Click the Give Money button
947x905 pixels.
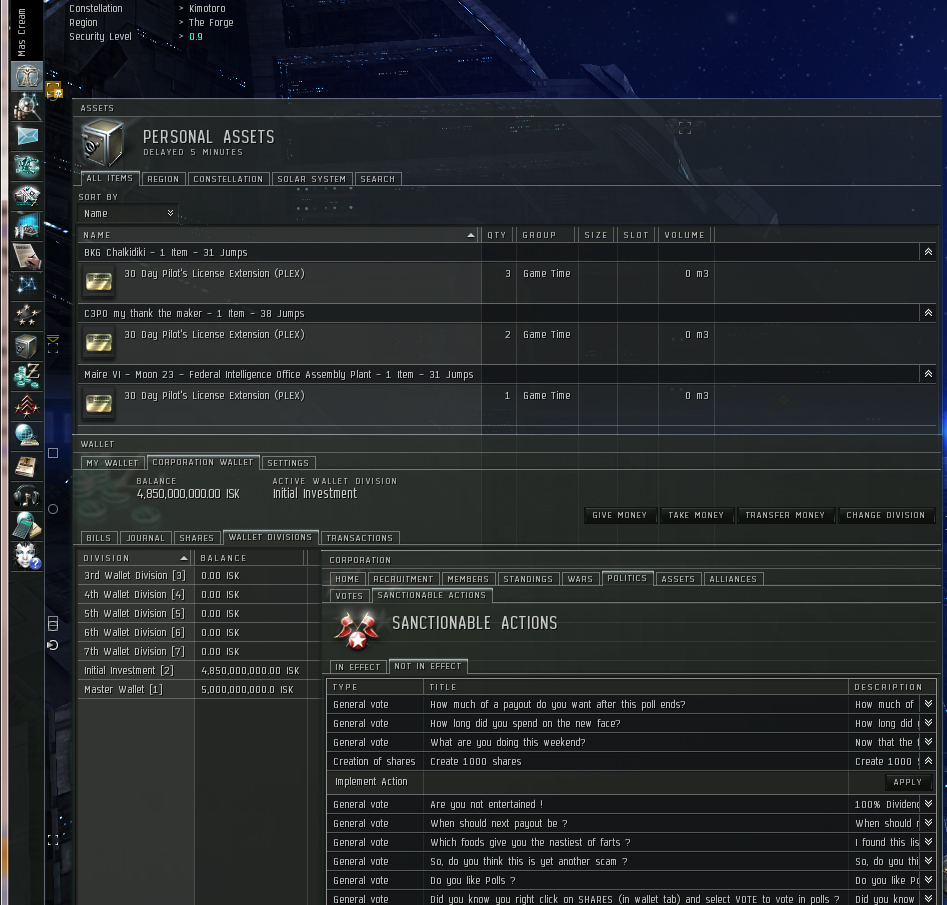(x=620, y=515)
